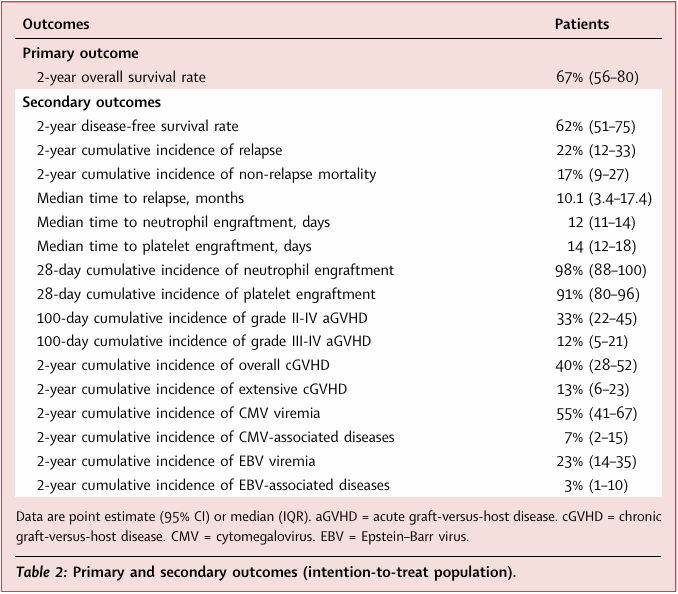This screenshot has width=678, height=594.
Task: Click the 67% (56–80) survival value
Action: pyautogui.click(x=597, y=77)
